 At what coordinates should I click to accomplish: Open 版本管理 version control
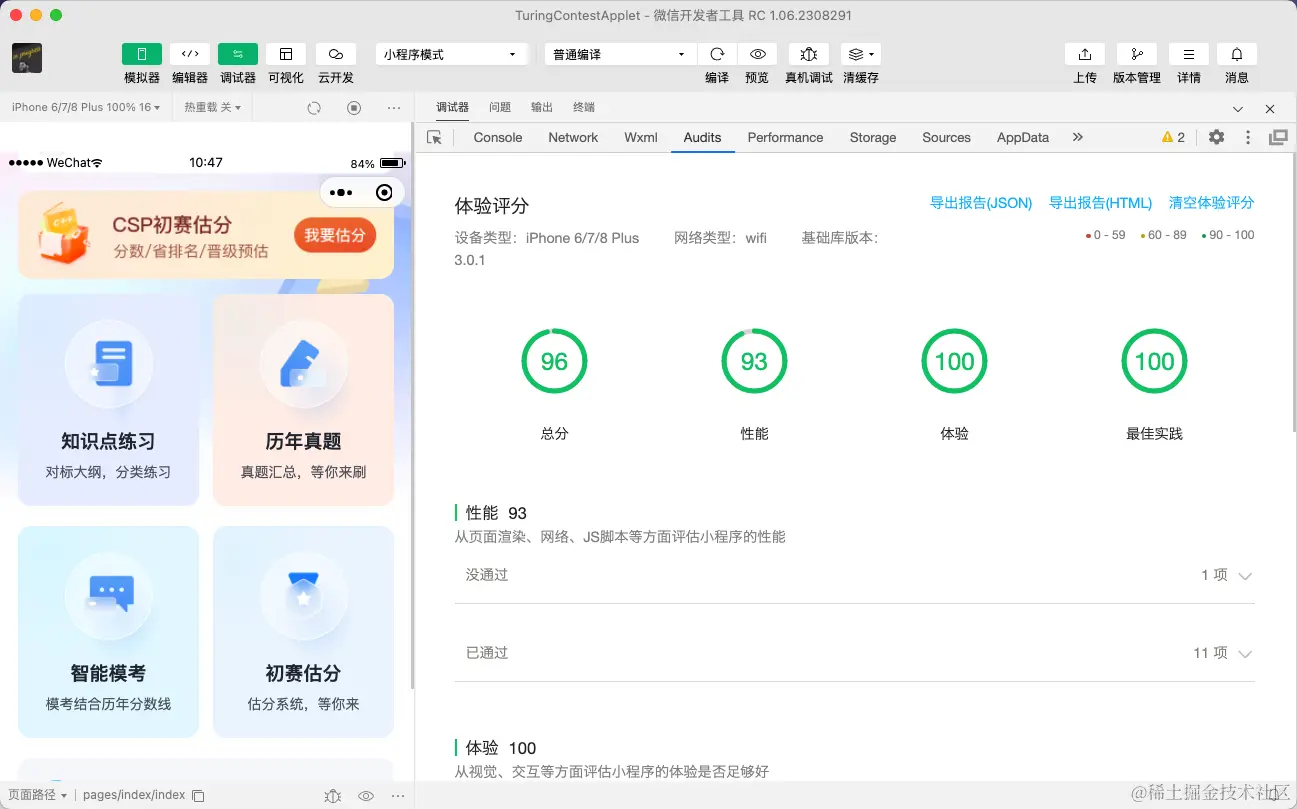pos(1137,54)
